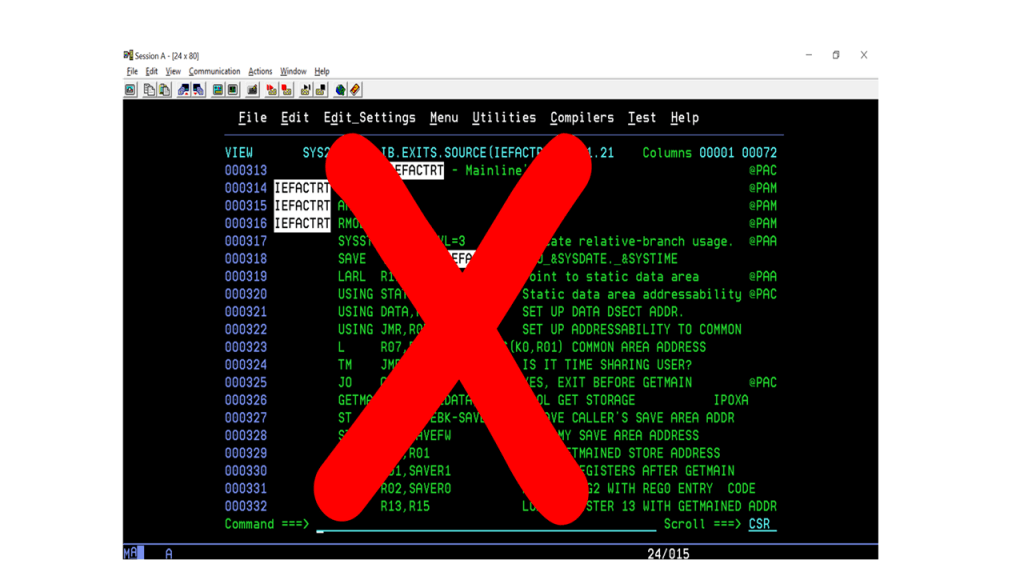Click the Send File to Host icon
Image resolution: width=1024 pixels, height=576 pixels.
click(184, 89)
